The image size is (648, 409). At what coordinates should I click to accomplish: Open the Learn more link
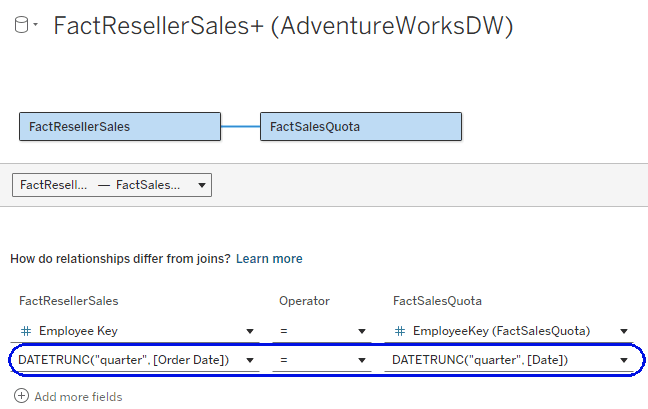pyautogui.click(x=269, y=259)
